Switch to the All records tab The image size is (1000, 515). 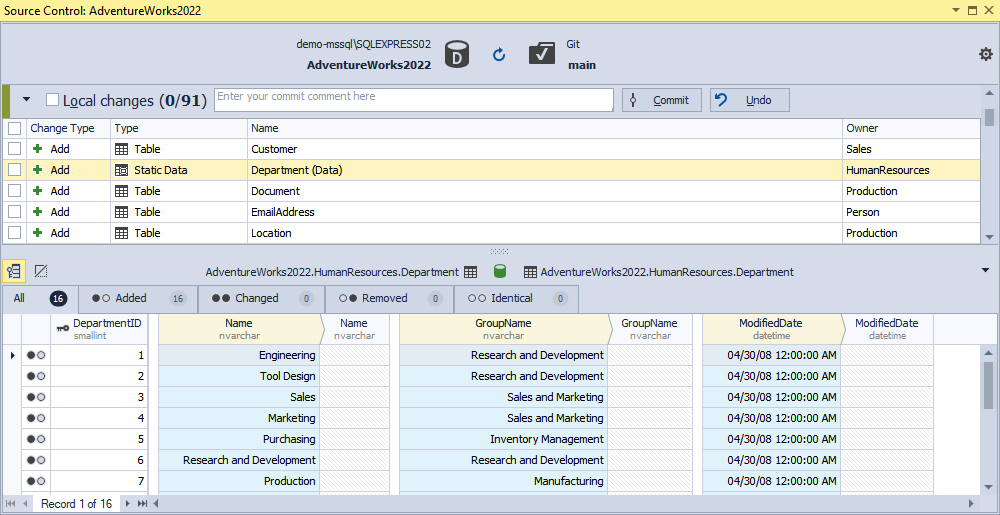point(40,298)
